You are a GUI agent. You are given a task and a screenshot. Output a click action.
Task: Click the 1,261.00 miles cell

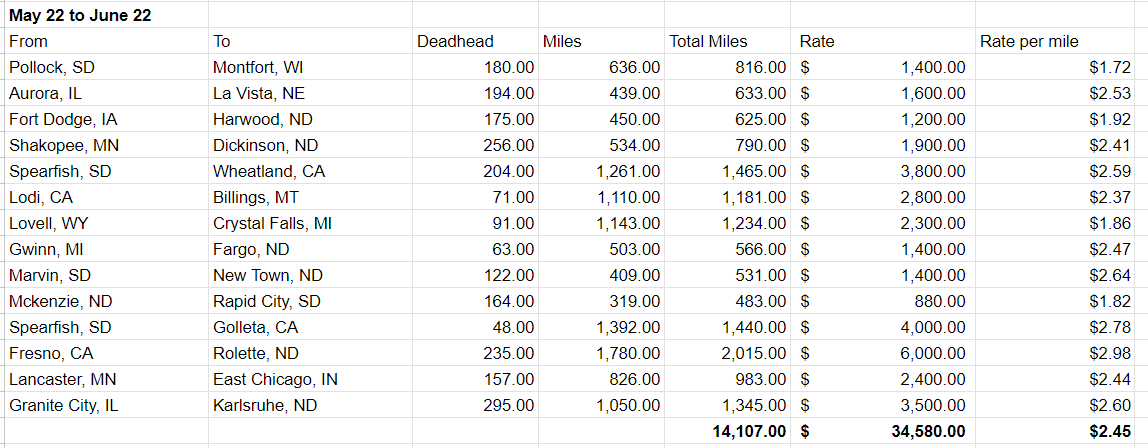[627, 171]
